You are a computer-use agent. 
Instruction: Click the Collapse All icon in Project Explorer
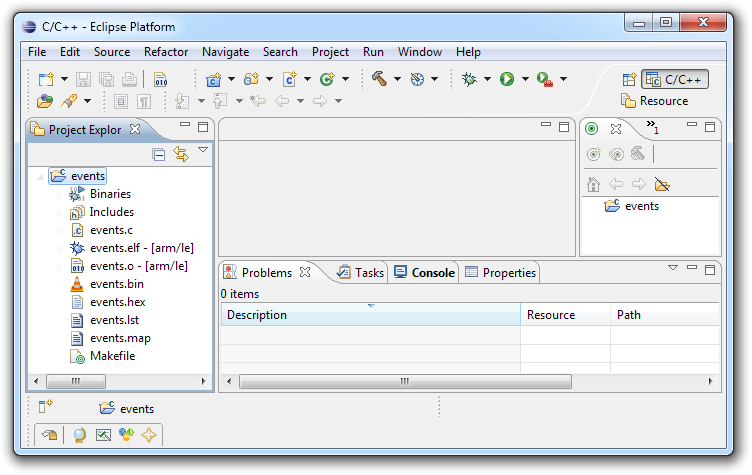coord(159,154)
